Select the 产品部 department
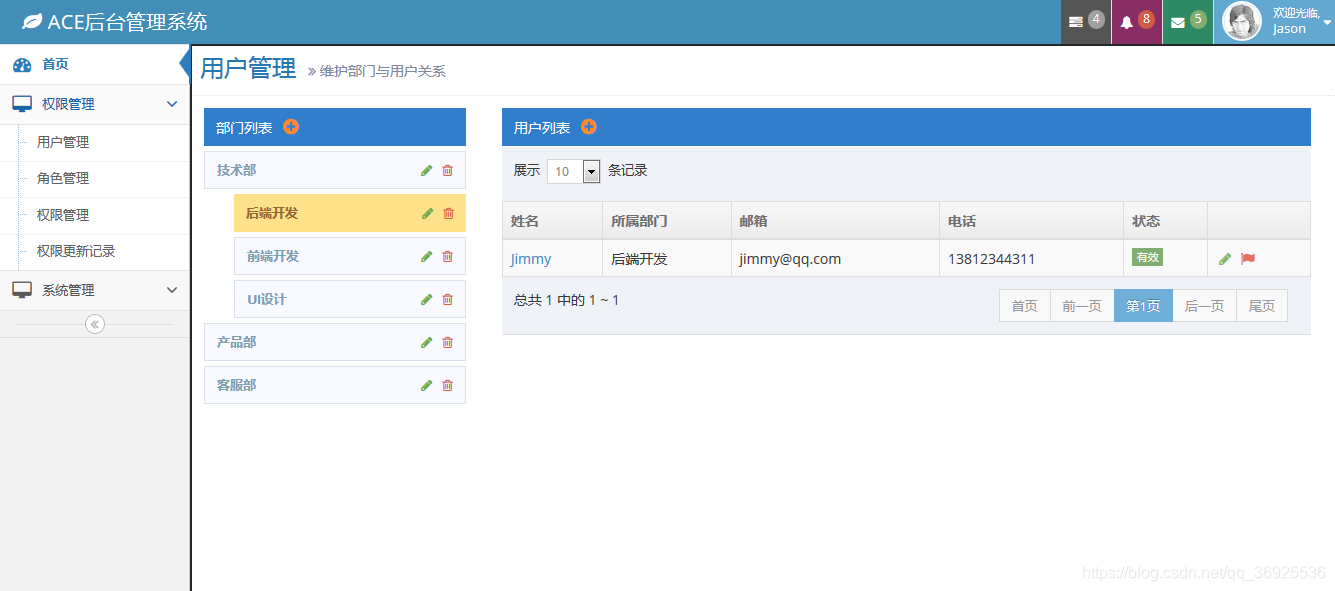Image resolution: width=1335 pixels, height=591 pixels. [335, 342]
